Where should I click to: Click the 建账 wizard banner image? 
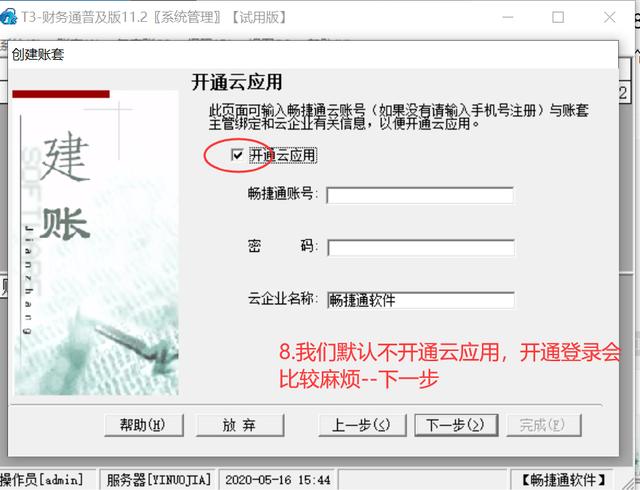96,243
